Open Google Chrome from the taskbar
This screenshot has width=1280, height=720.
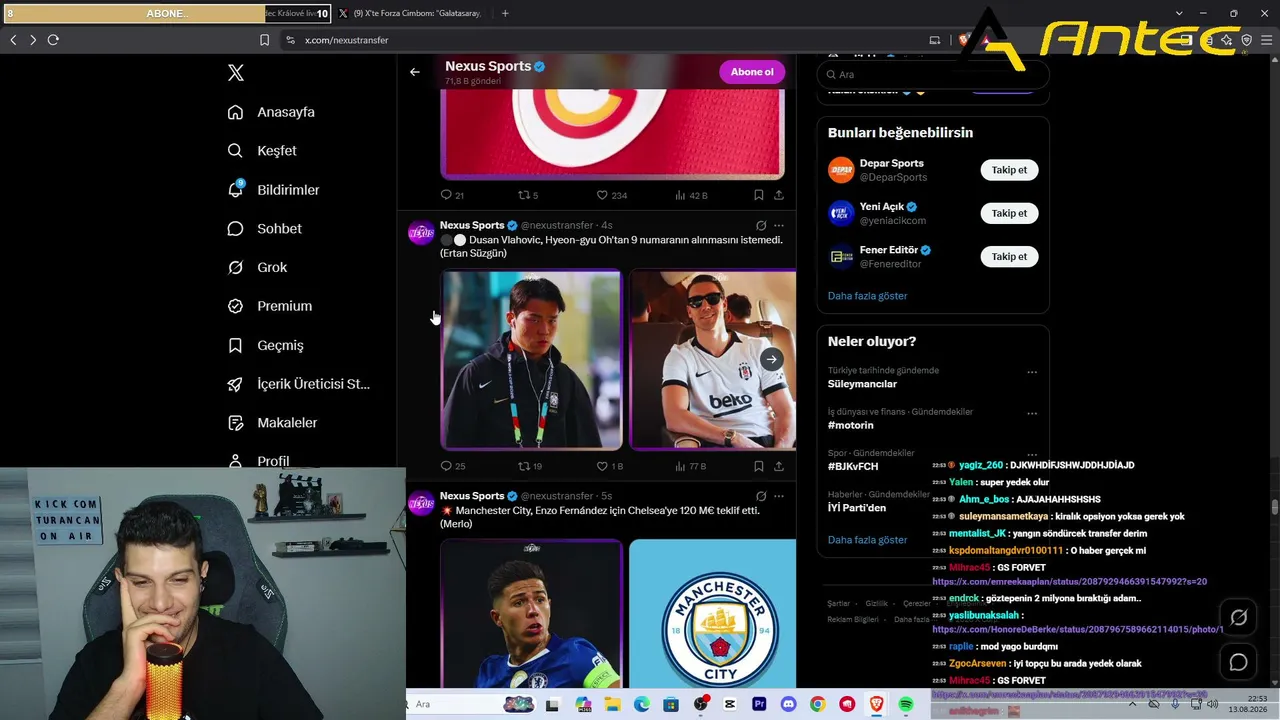[818, 705]
